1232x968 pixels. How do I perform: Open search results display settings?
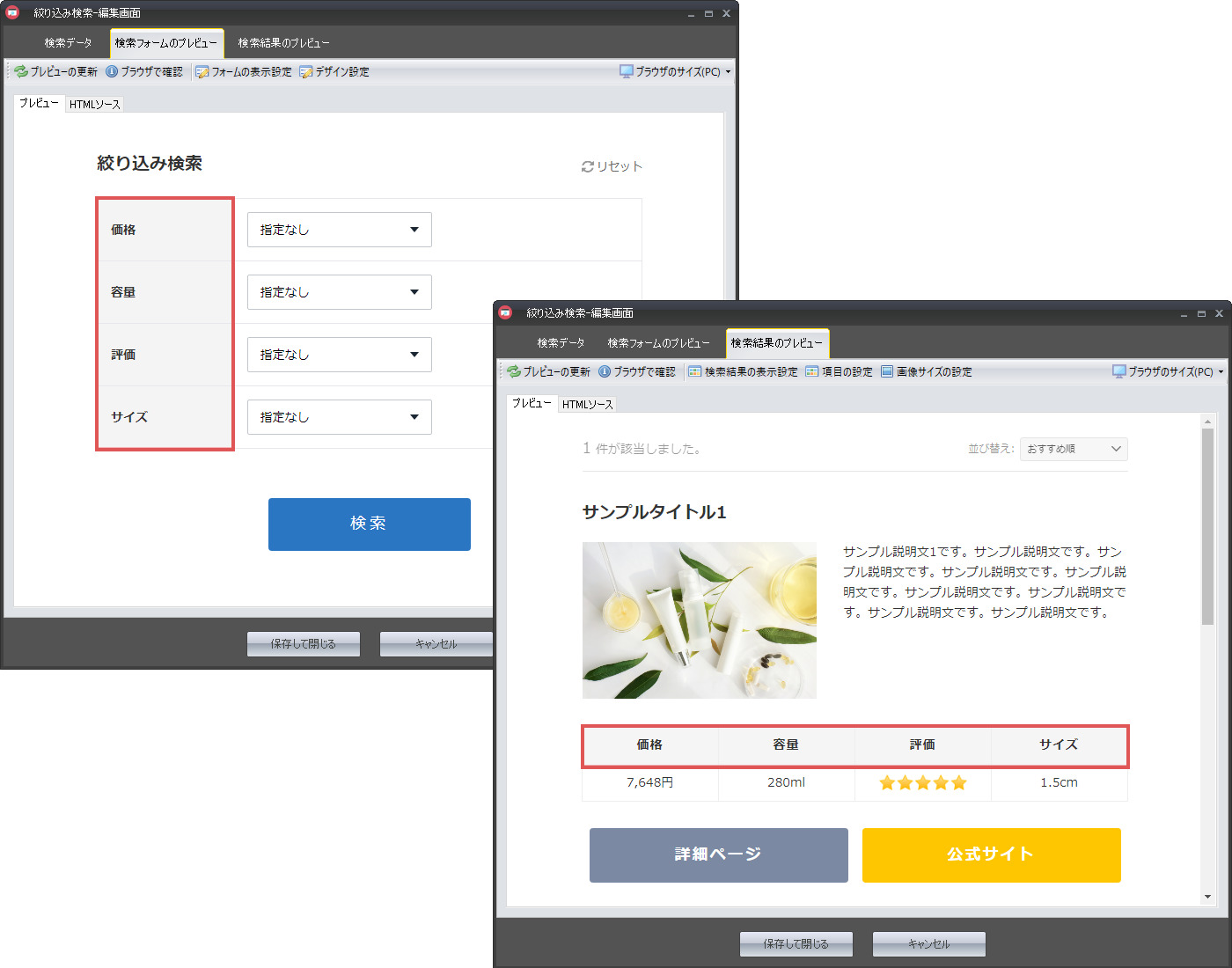743,372
